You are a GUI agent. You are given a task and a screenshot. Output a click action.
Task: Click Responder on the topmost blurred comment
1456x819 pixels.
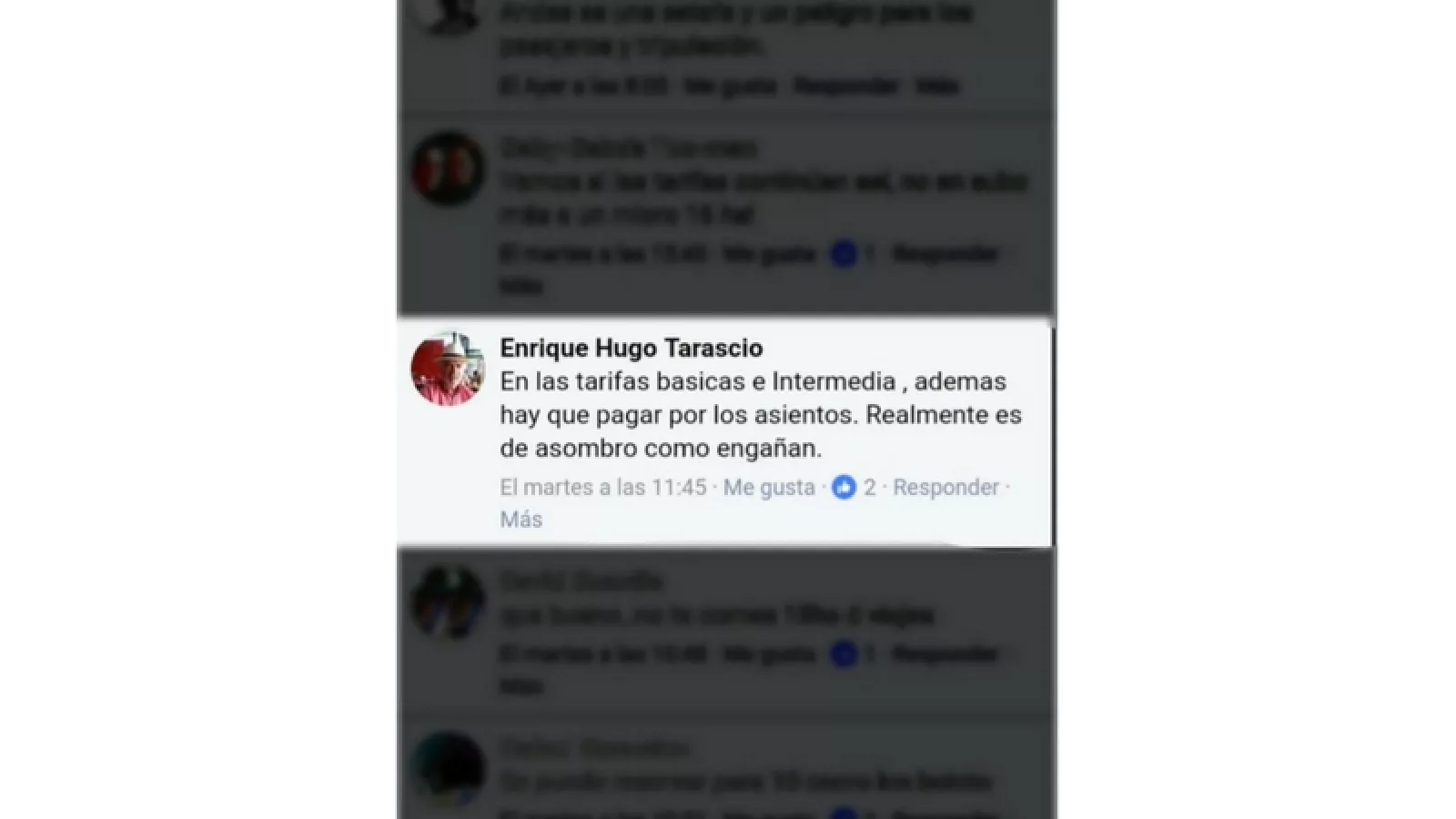pyautogui.click(x=846, y=86)
